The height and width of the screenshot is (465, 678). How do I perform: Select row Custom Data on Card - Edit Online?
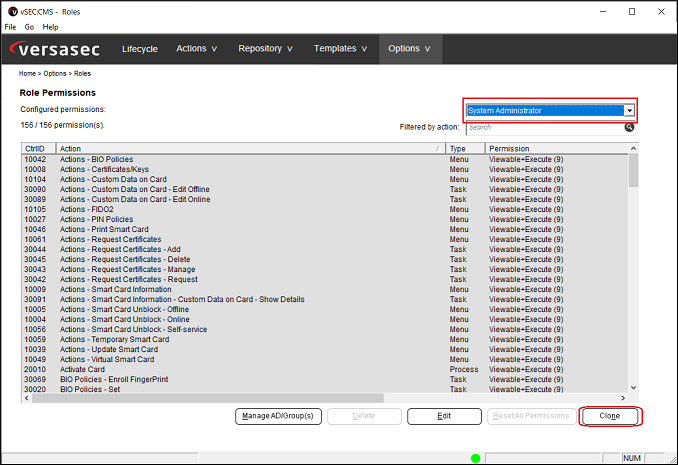[325, 199]
